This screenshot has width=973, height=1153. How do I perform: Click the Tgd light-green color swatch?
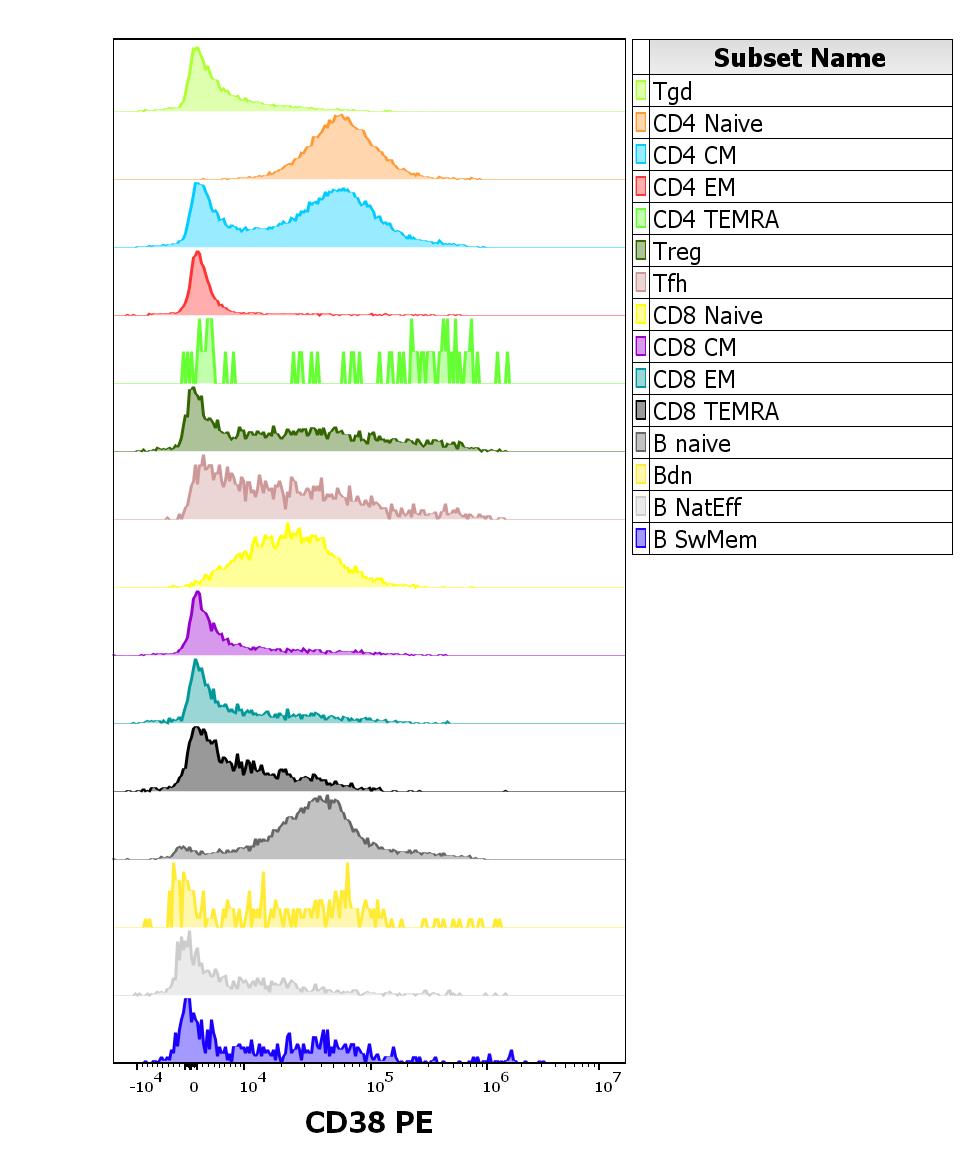point(641,91)
